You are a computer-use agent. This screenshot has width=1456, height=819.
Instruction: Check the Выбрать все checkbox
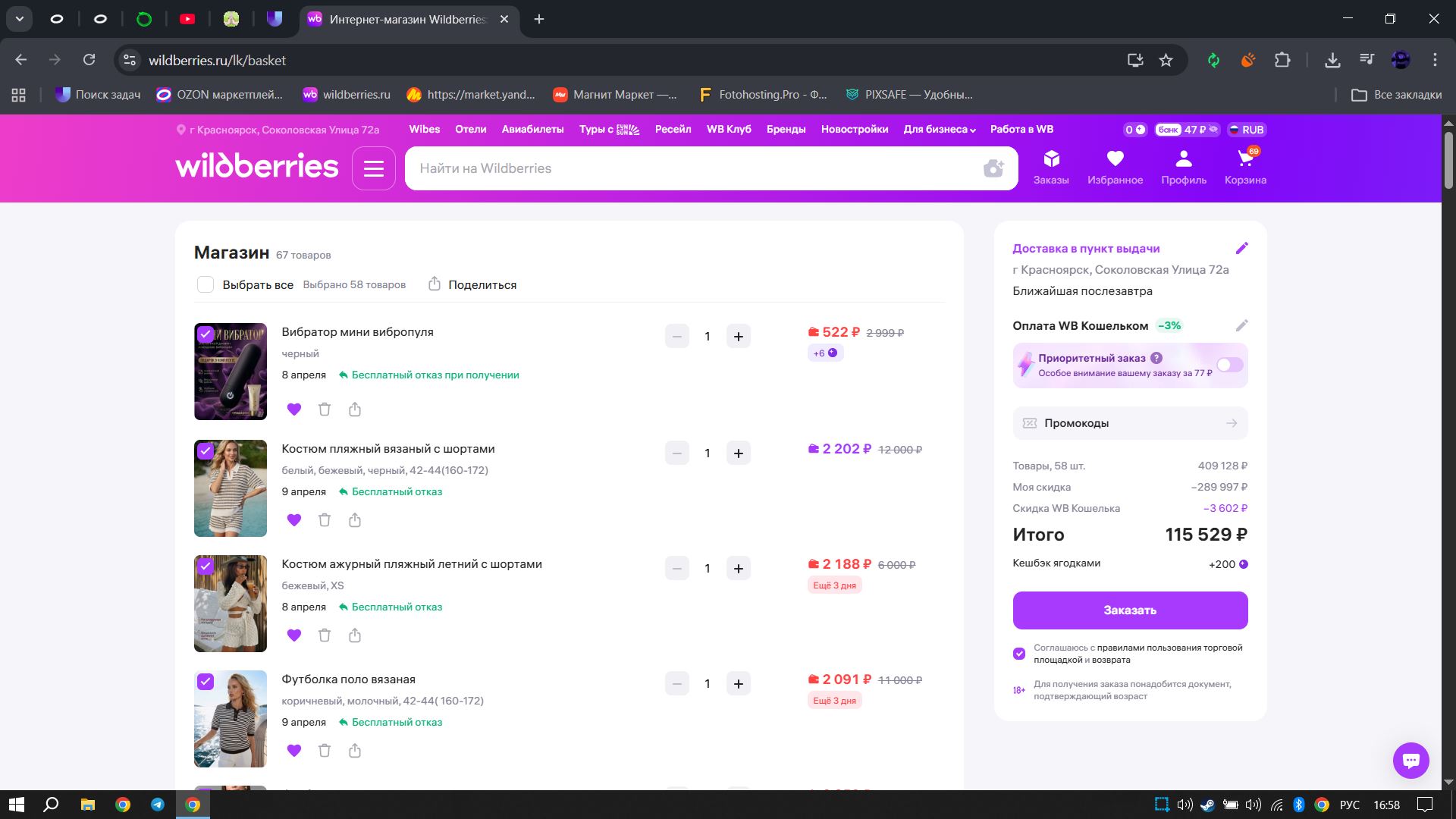[206, 284]
